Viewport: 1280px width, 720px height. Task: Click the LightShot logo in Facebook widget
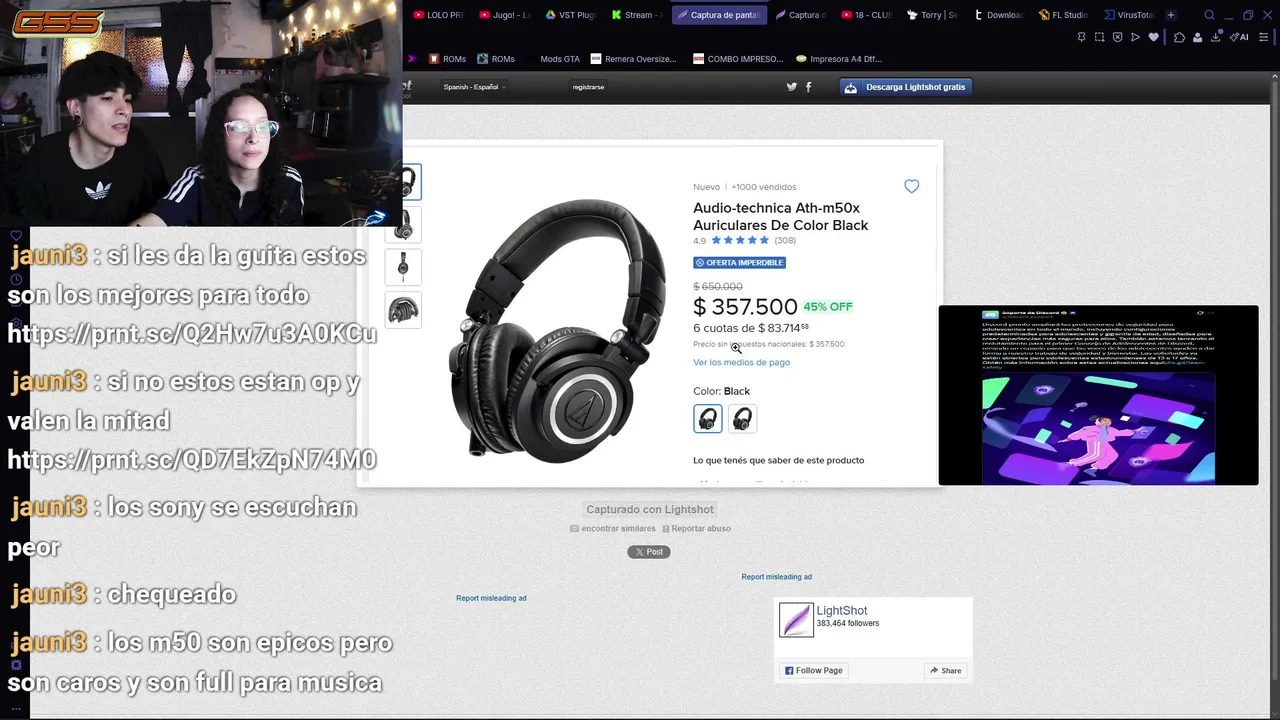(x=796, y=620)
